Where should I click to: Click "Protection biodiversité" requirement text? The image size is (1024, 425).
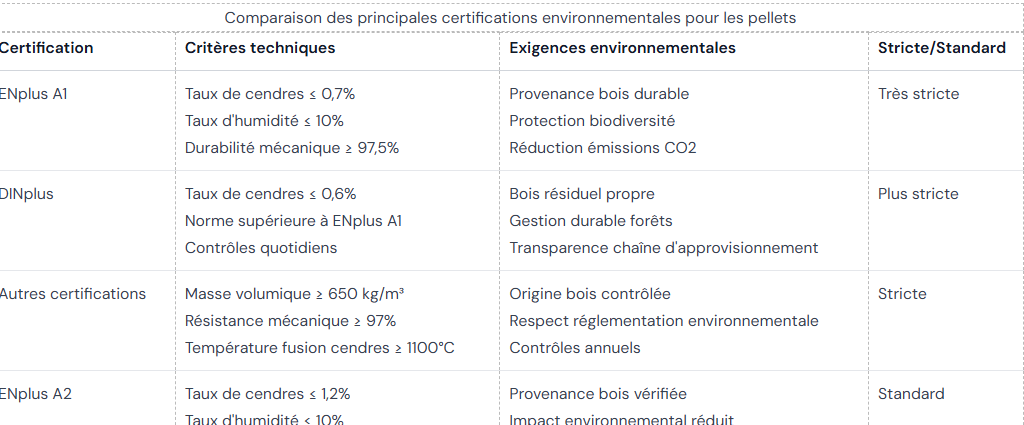(x=592, y=121)
